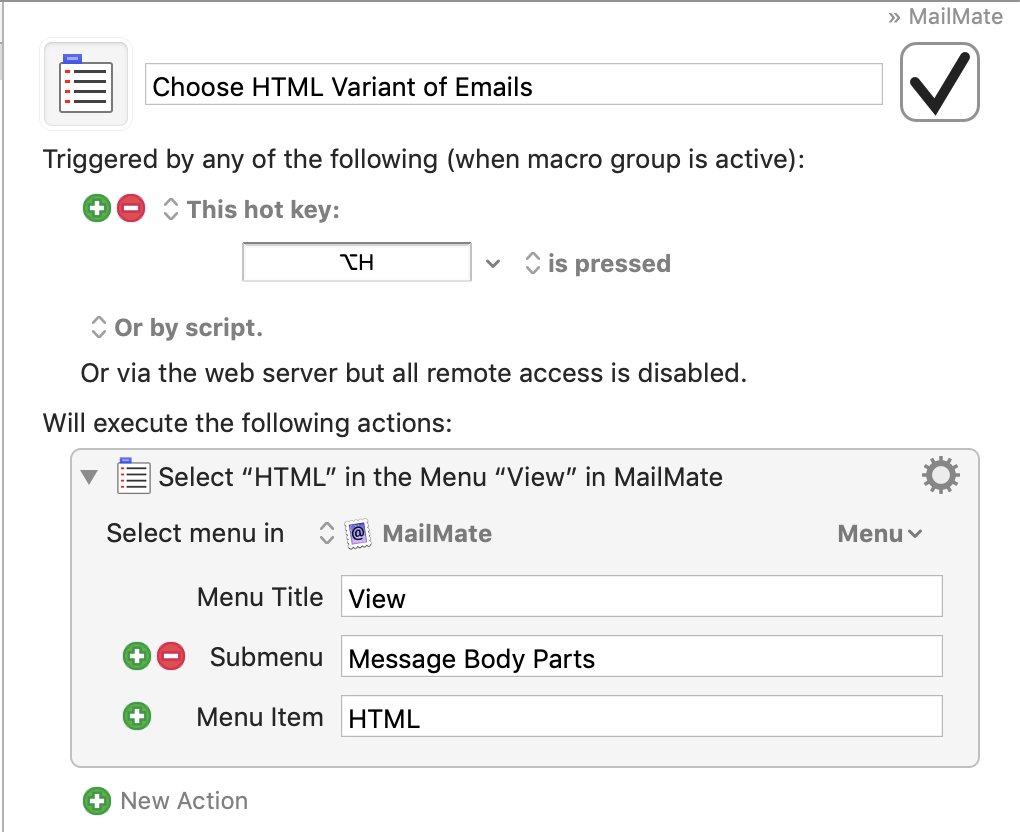Click the New Action label
1020x832 pixels.
pyautogui.click(x=184, y=801)
